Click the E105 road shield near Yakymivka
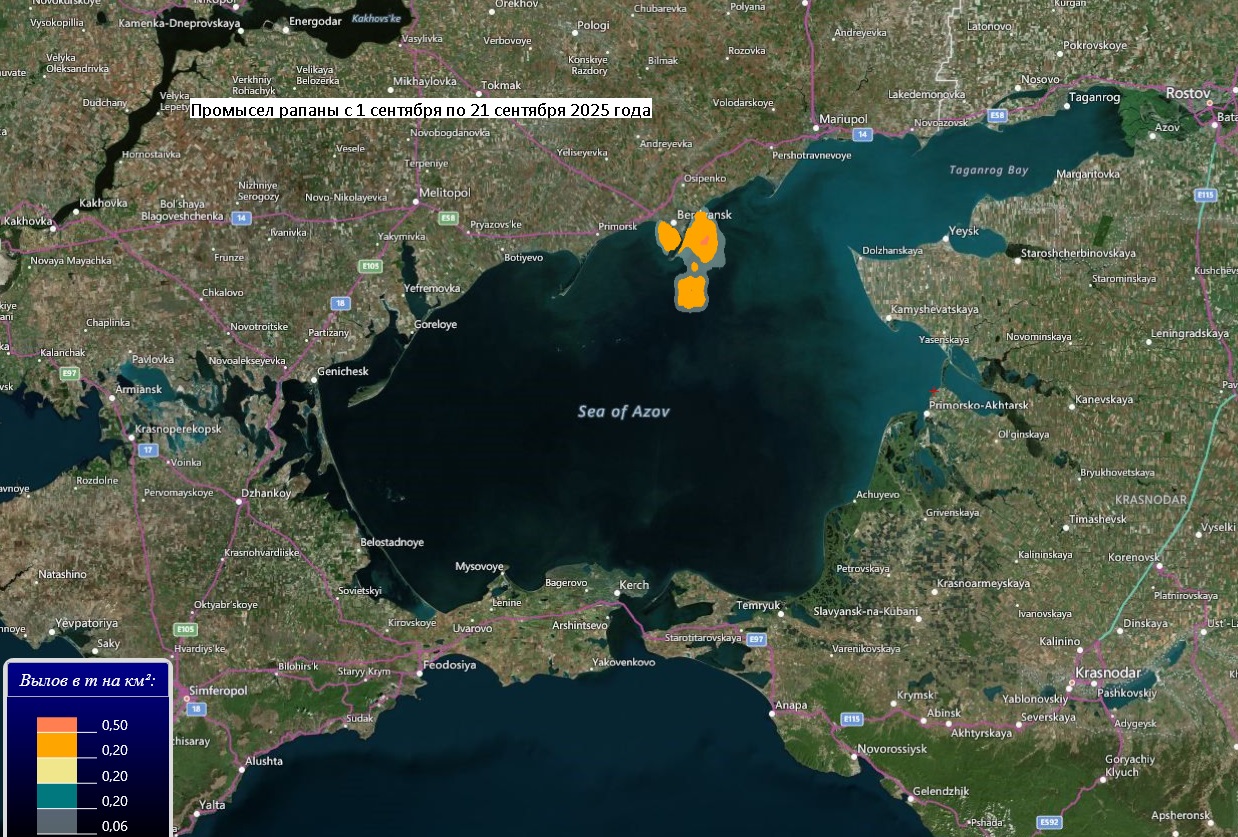This screenshot has height=837, width=1238. [x=371, y=266]
